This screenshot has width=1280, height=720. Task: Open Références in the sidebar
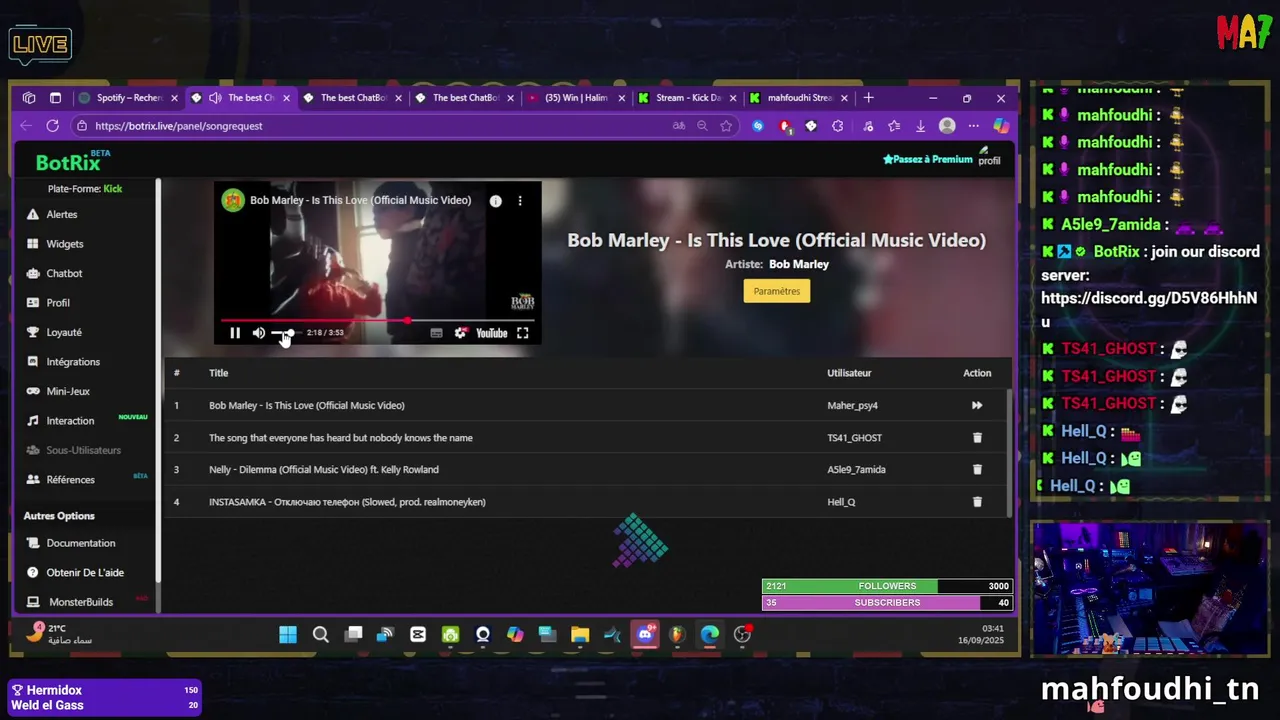[70, 480]
